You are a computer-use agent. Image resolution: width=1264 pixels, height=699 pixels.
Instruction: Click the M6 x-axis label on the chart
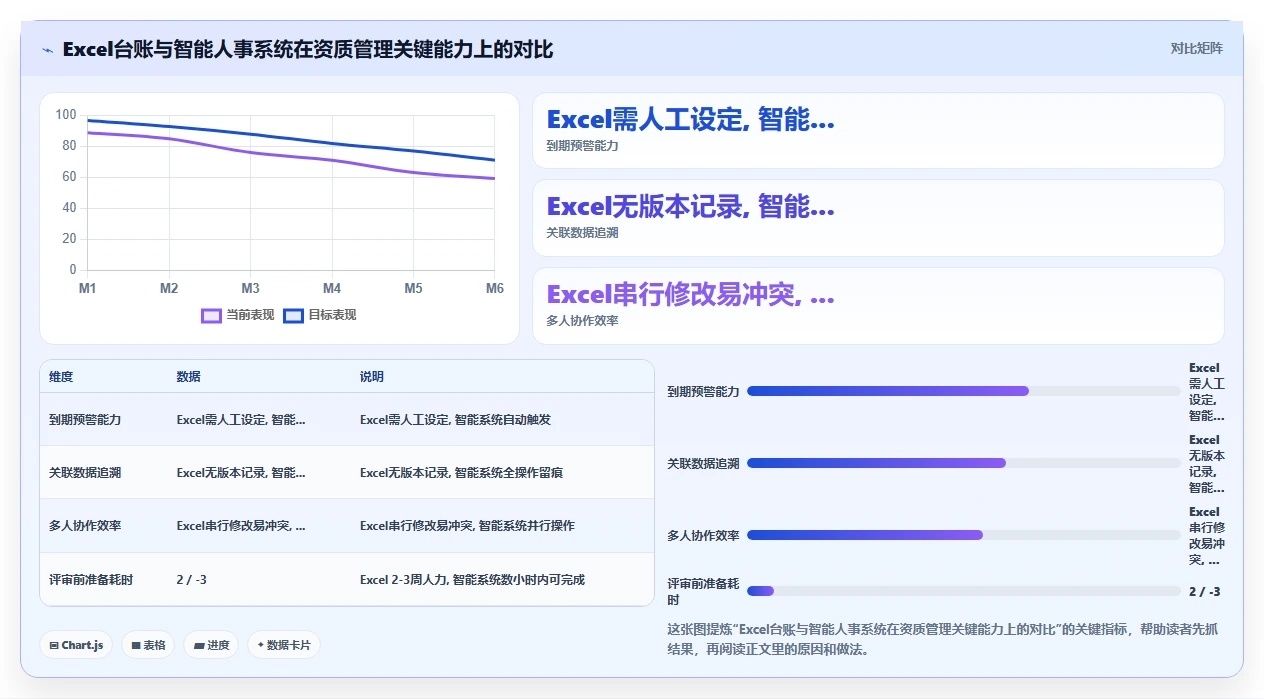coord(494,288)
